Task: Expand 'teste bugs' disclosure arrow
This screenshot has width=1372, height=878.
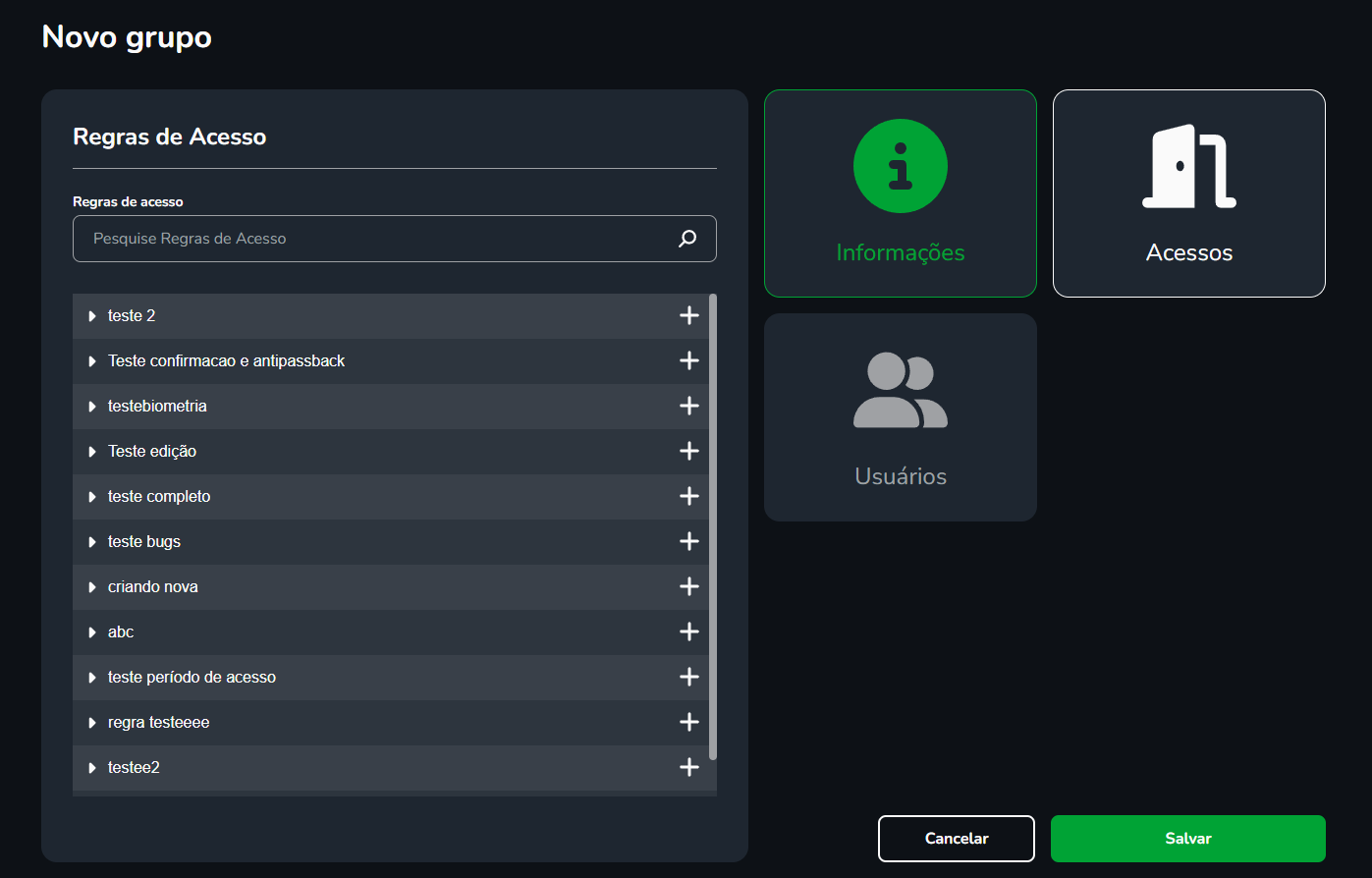Action: (92, 542)
